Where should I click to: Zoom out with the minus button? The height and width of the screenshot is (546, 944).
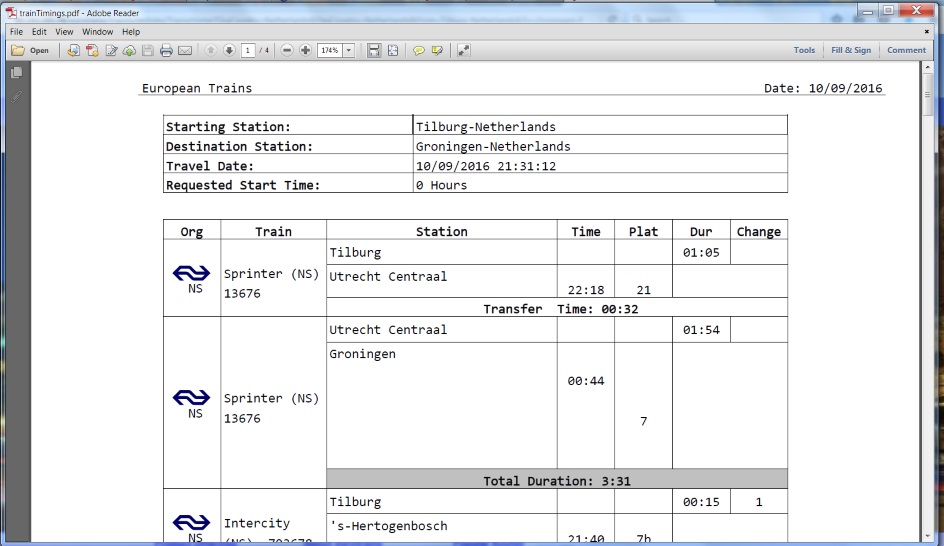click(287, 51)
